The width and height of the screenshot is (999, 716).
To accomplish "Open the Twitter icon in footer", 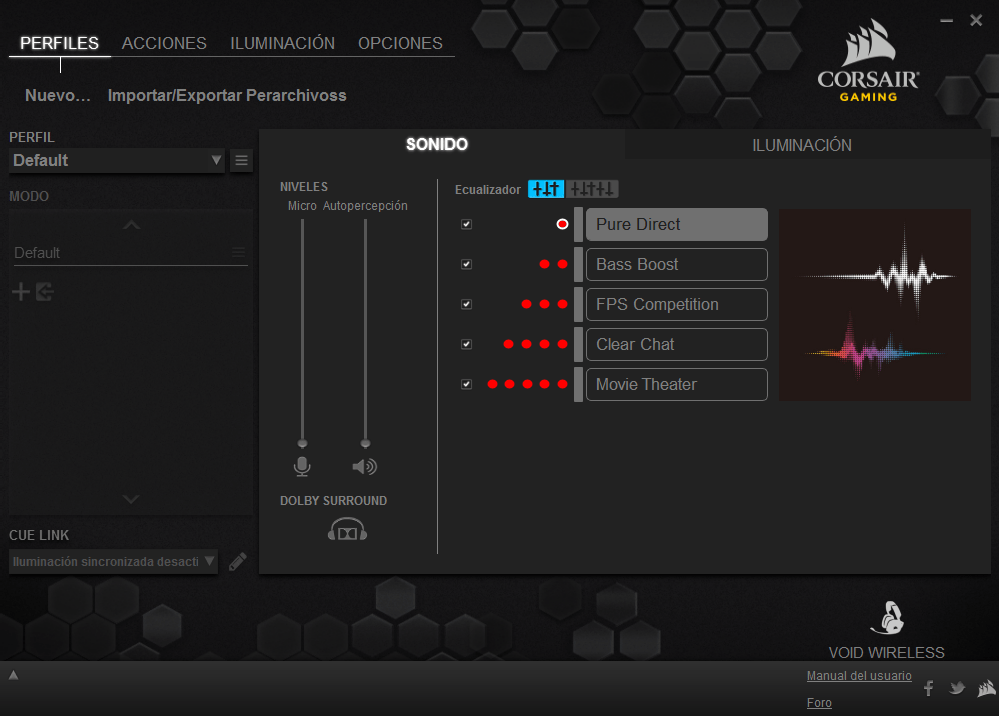I will click(x=957, y=688).
